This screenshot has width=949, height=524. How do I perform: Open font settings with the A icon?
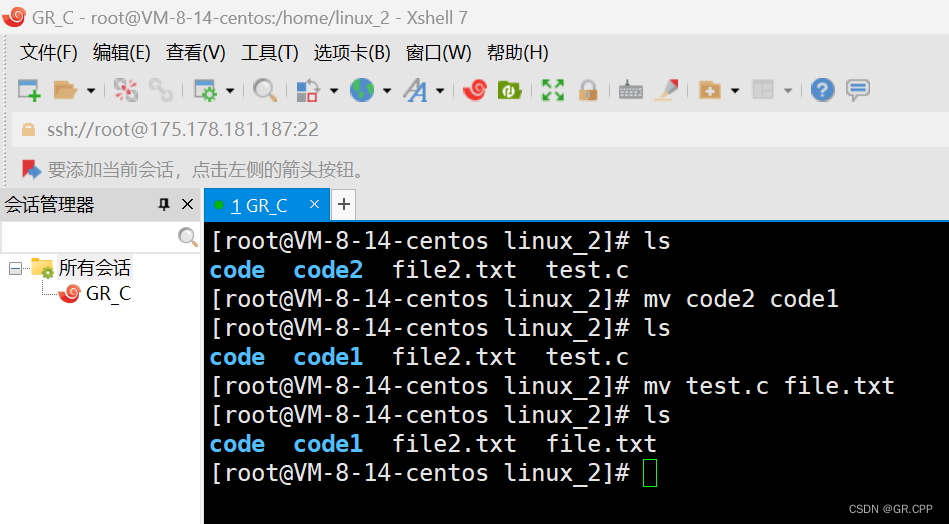(x=416, y=91)
